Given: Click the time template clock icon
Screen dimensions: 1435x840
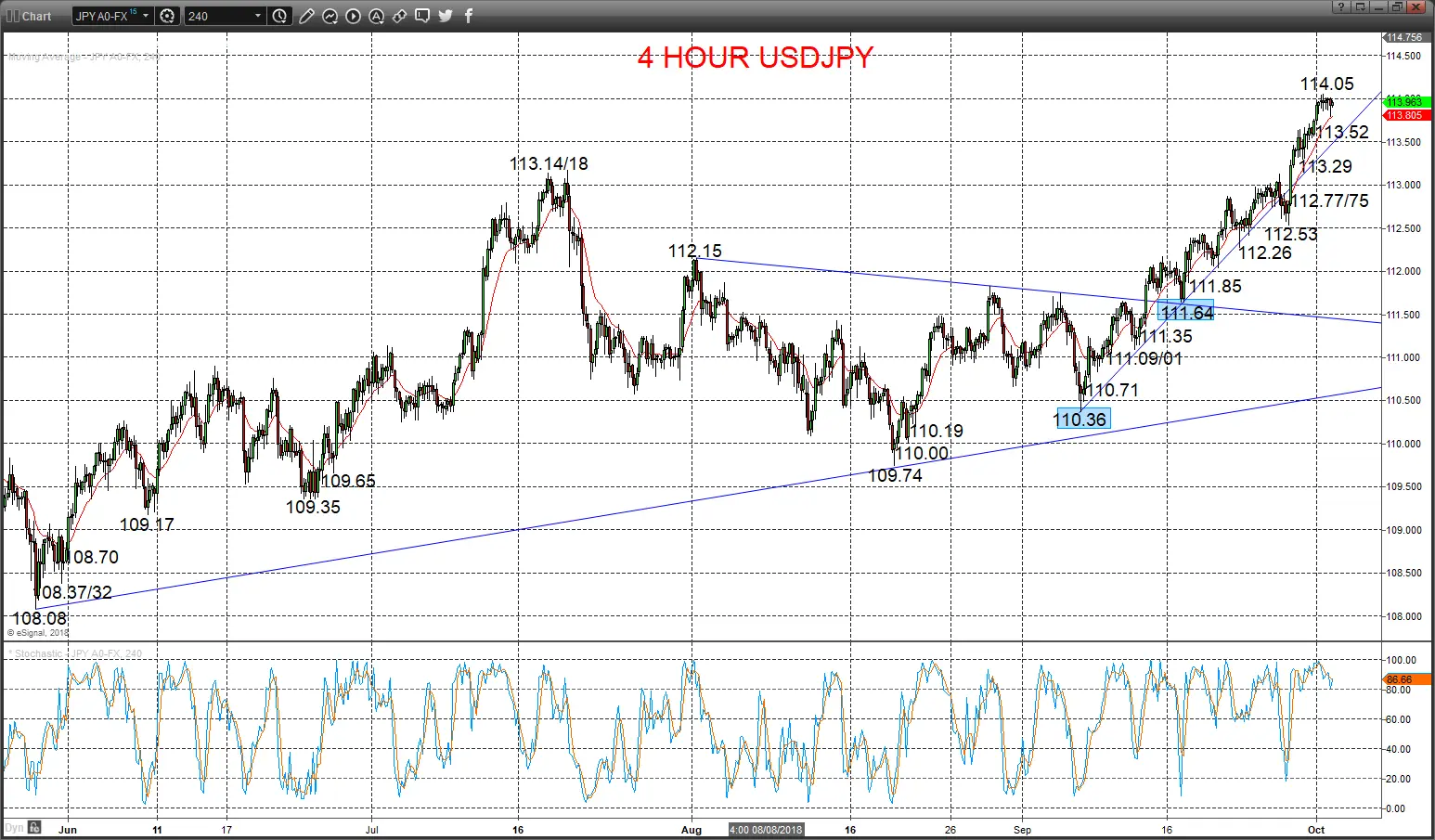Looking at the screenshot, I should coord(279,16).
